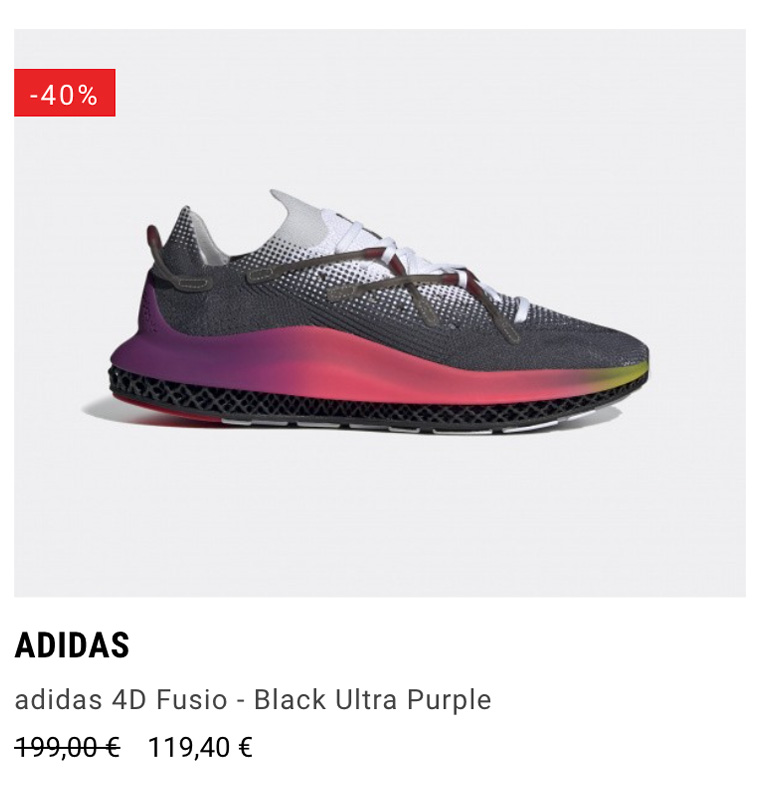Viewport: 760px width, 792px height.
Task: Open the adidas 4D Fusio product title link
Action: 252,700
